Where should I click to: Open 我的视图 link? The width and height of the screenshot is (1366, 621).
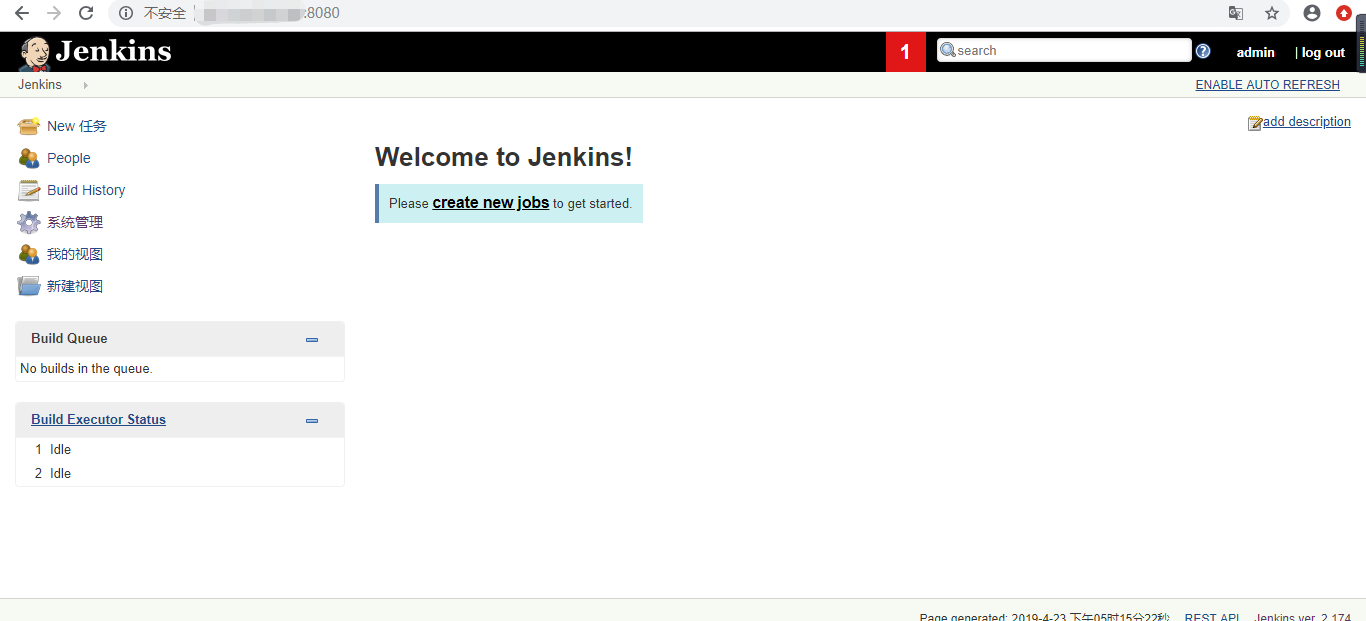click(x=75, y=254)
